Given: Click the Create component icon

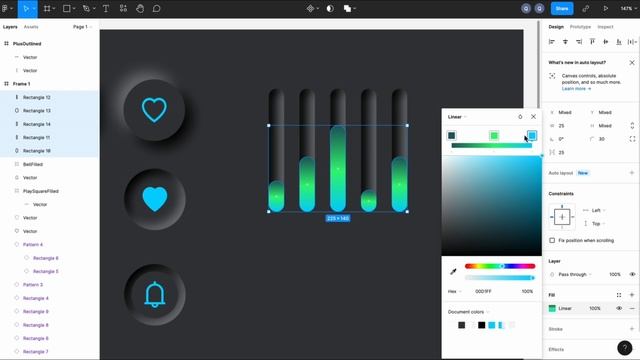Looking at the screenshot, I should [x=311, y=9].
